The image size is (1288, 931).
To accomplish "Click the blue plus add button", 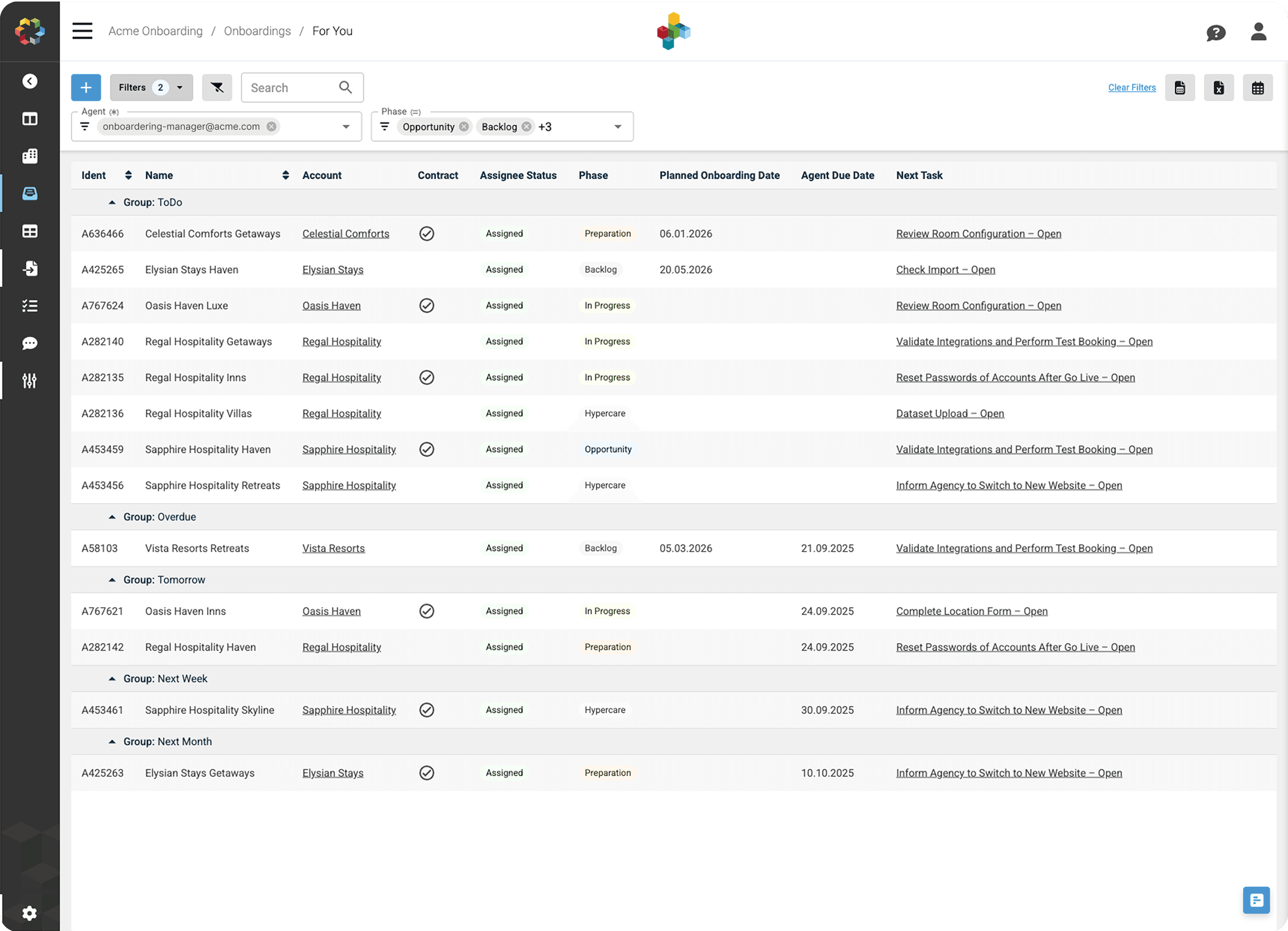I will tap(86, 87).
